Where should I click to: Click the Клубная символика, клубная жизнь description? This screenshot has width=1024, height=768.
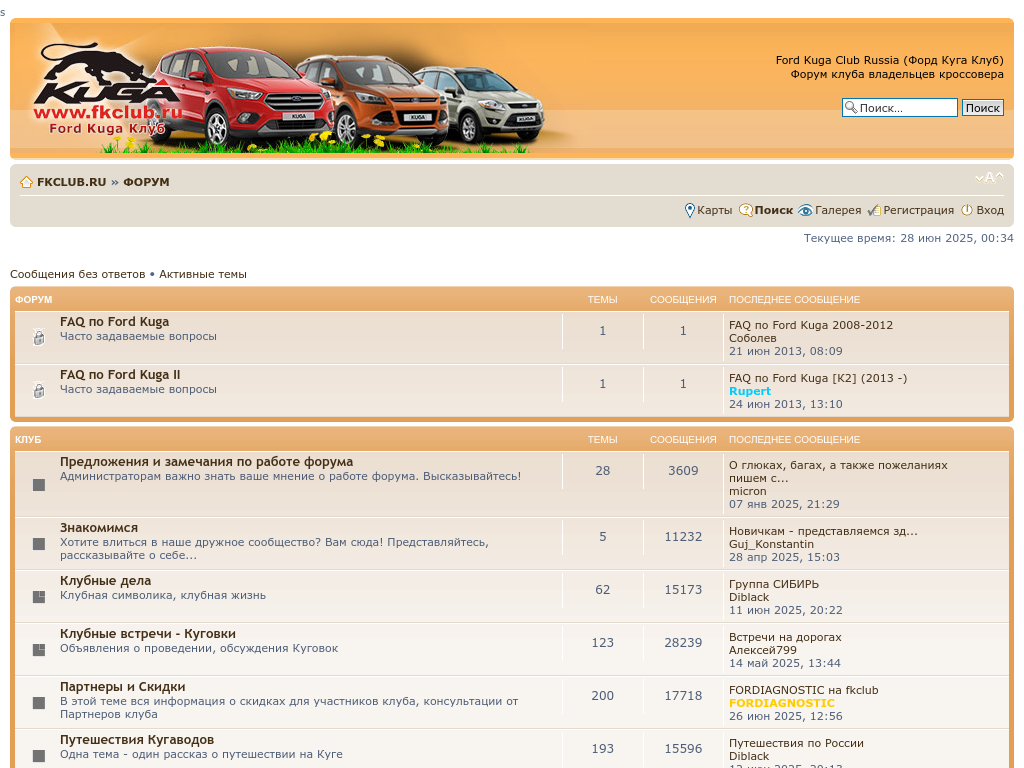[x=163, y=596]
